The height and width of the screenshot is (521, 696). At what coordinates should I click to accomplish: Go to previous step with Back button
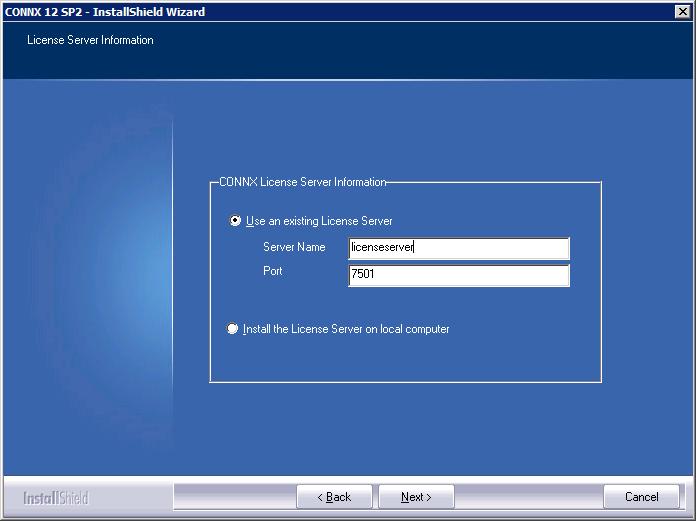[334, 497]
